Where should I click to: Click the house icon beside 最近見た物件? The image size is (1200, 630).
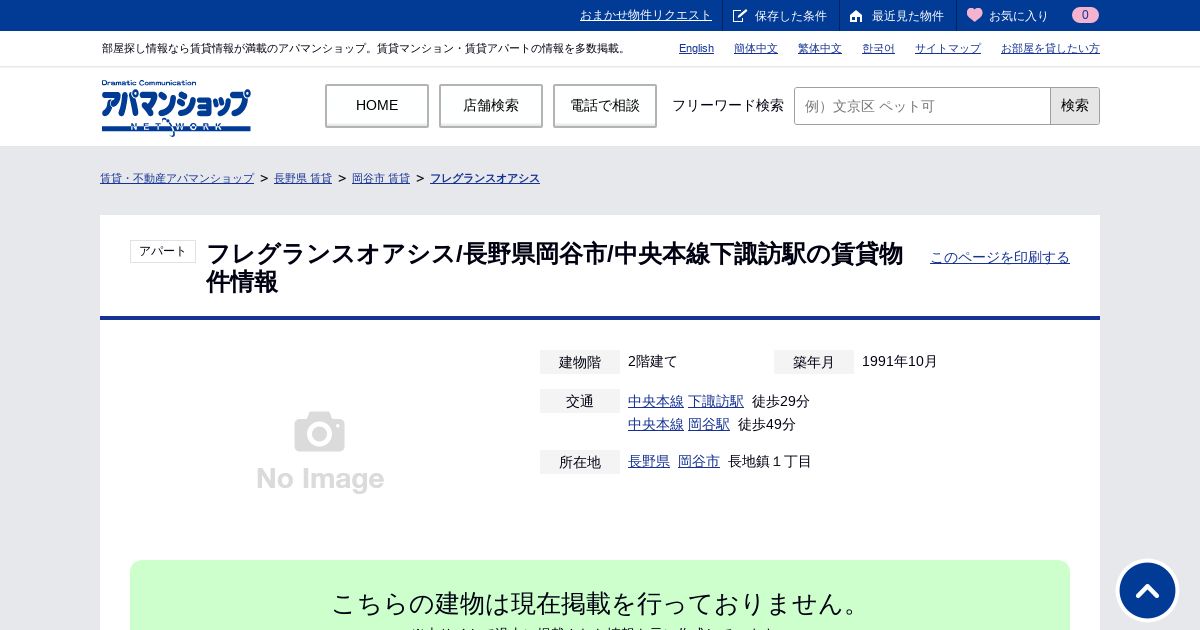(x=856, y=16)
